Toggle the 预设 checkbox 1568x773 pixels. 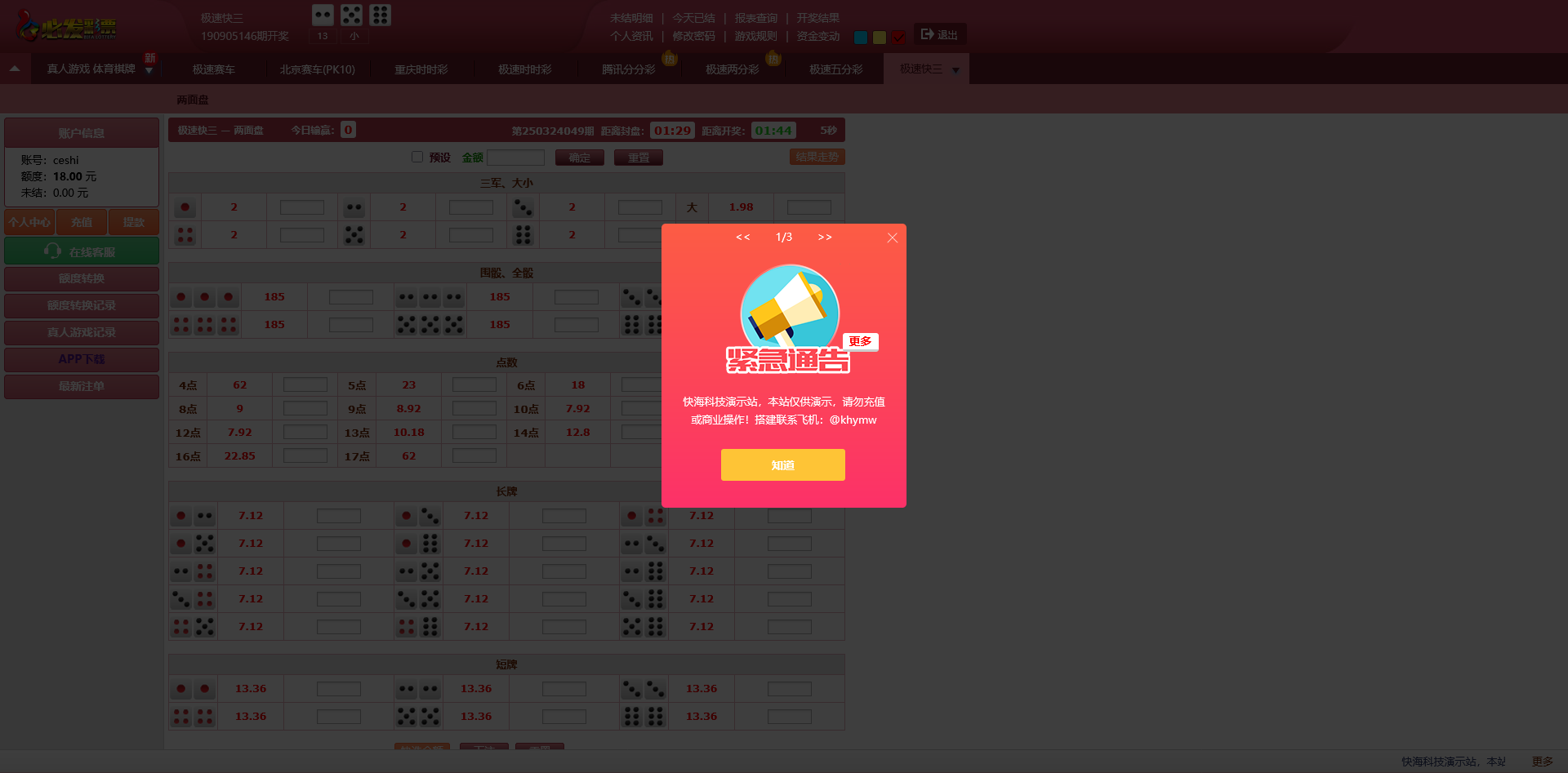[417, 157]
